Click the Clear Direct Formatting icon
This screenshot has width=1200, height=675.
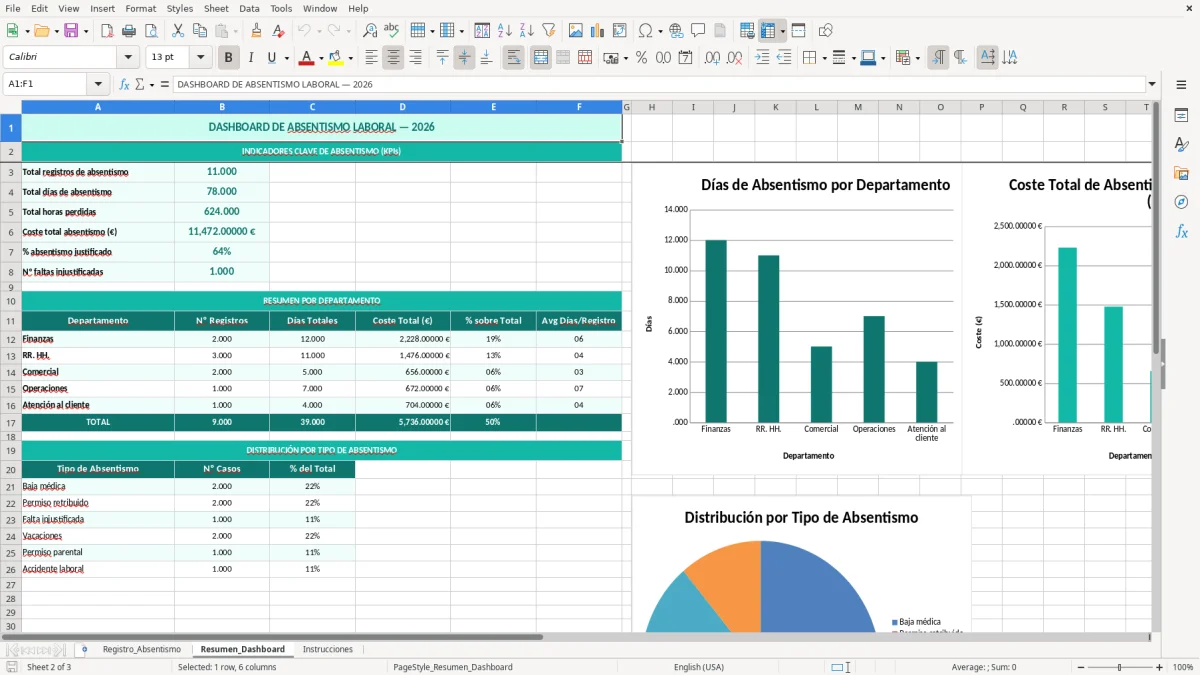pyautogui.click(x=278, y=31)
